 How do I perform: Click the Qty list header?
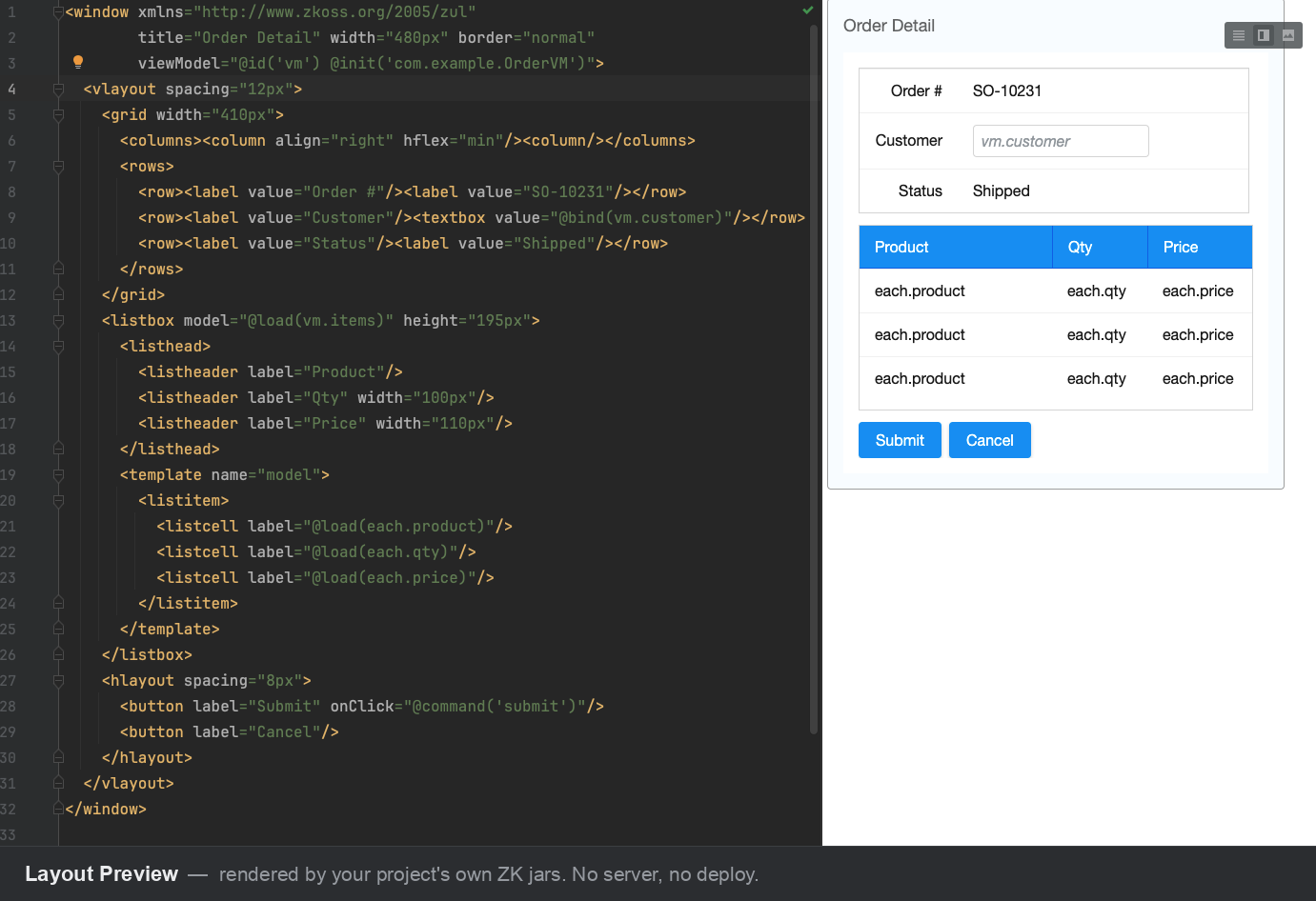(x=1100, y=248)
